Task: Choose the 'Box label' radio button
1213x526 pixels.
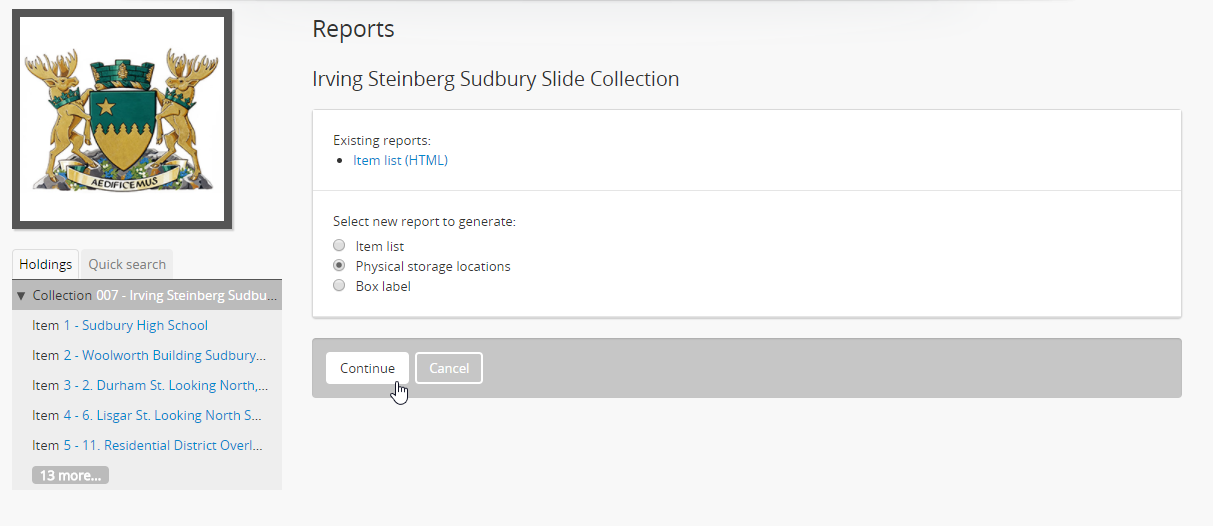Action: coord(339,286)
